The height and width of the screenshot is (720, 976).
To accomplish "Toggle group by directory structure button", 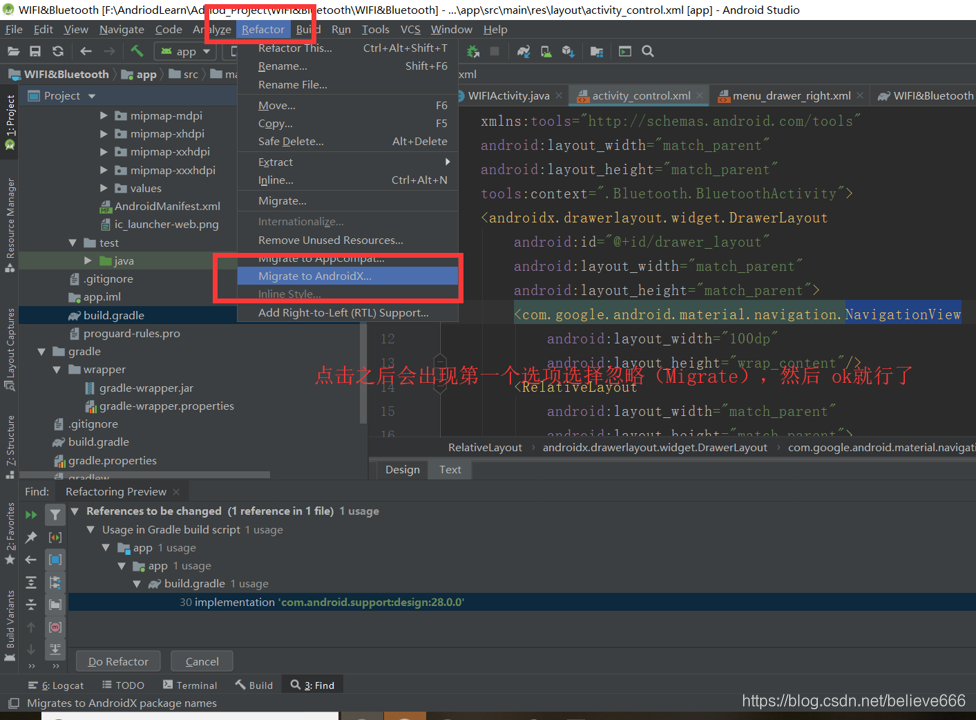I will point(55,582).
